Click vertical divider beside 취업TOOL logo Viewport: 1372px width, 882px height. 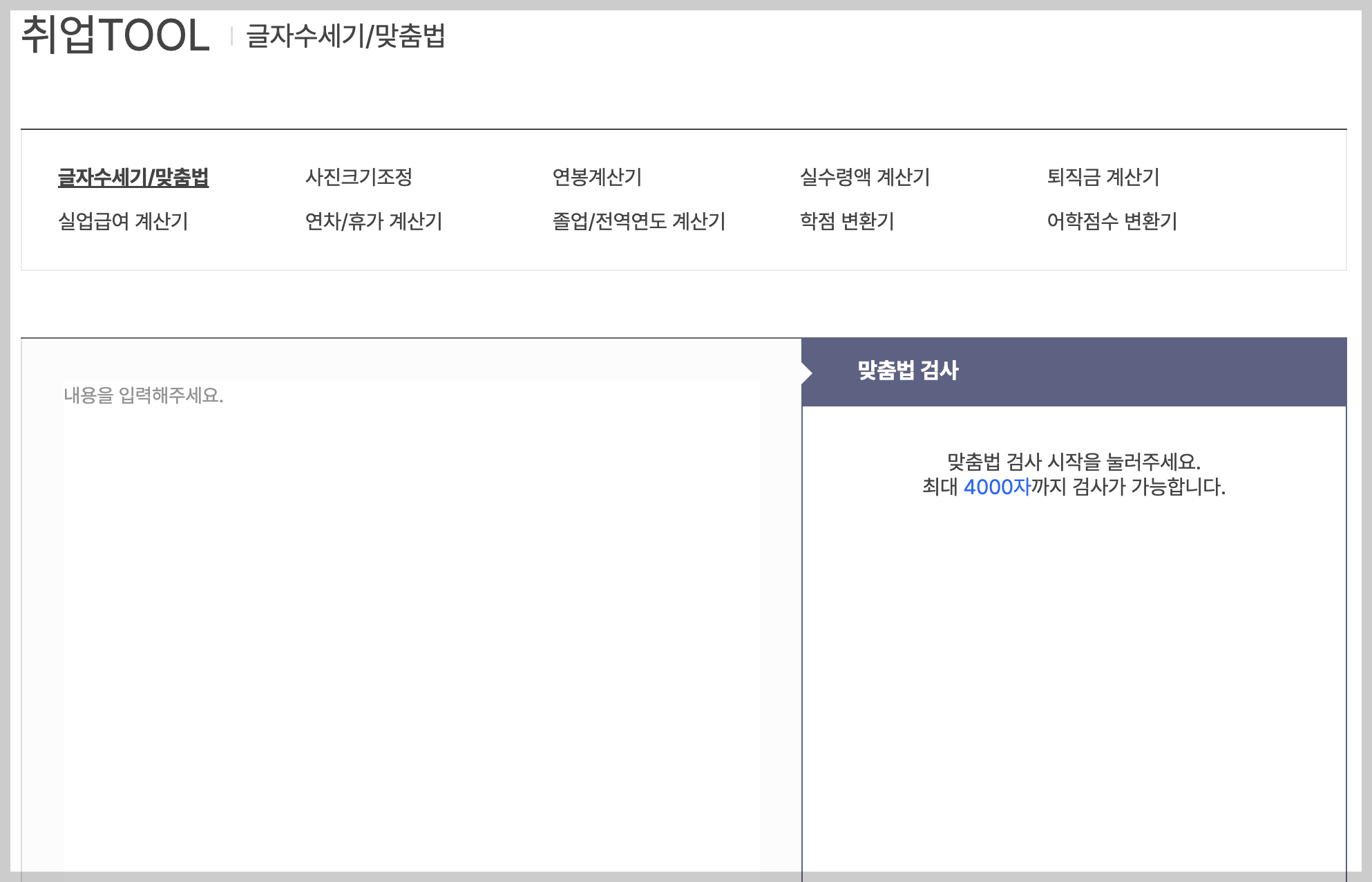tap(231, 36)
